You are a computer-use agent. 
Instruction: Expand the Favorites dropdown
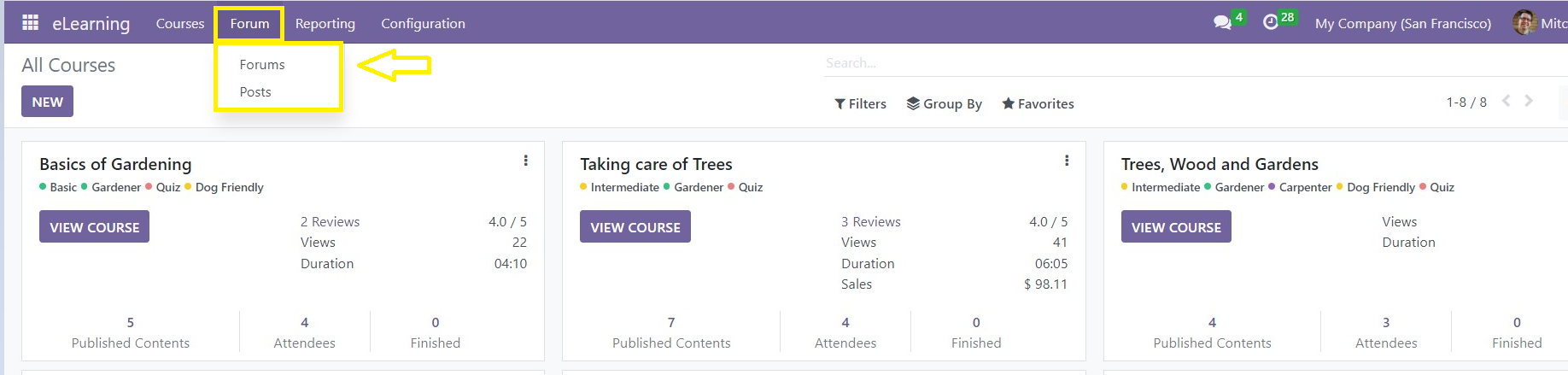tap(1038, 103)
